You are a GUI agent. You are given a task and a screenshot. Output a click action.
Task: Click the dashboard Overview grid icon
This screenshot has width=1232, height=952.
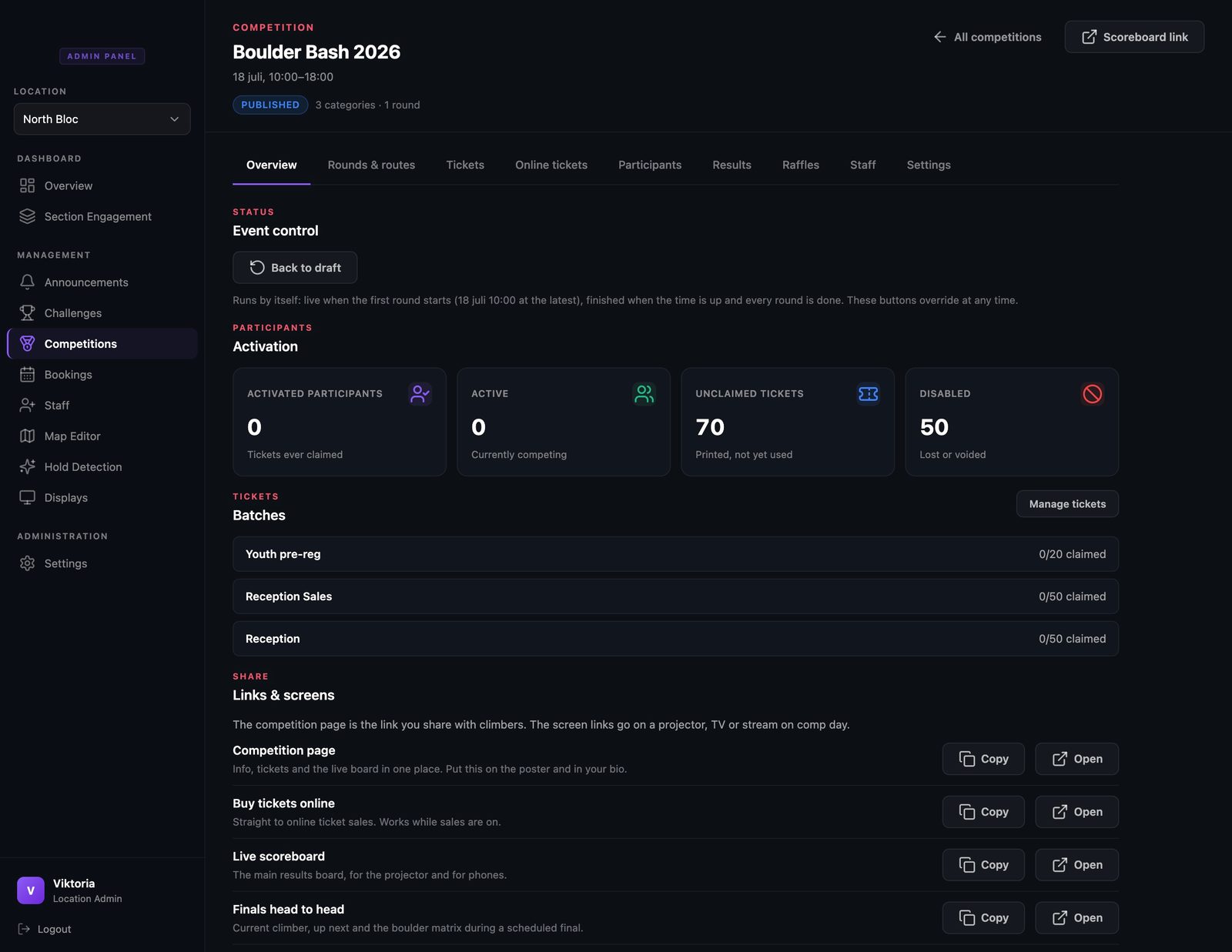(28, 185)
